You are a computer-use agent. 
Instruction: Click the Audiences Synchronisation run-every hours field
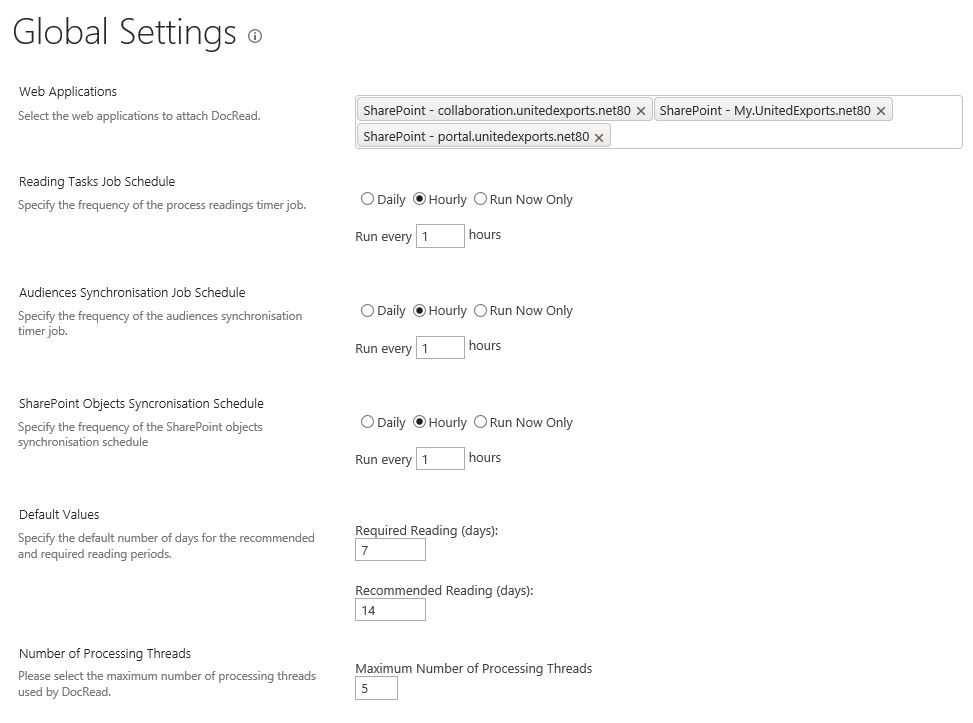pyautogui.click(x=440, y=348)
